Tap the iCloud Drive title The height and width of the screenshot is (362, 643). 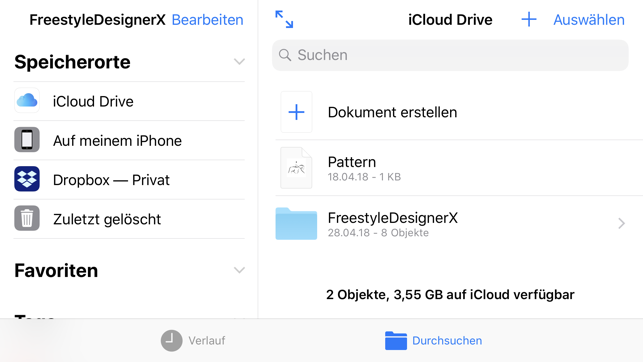(x=450, y=20)
